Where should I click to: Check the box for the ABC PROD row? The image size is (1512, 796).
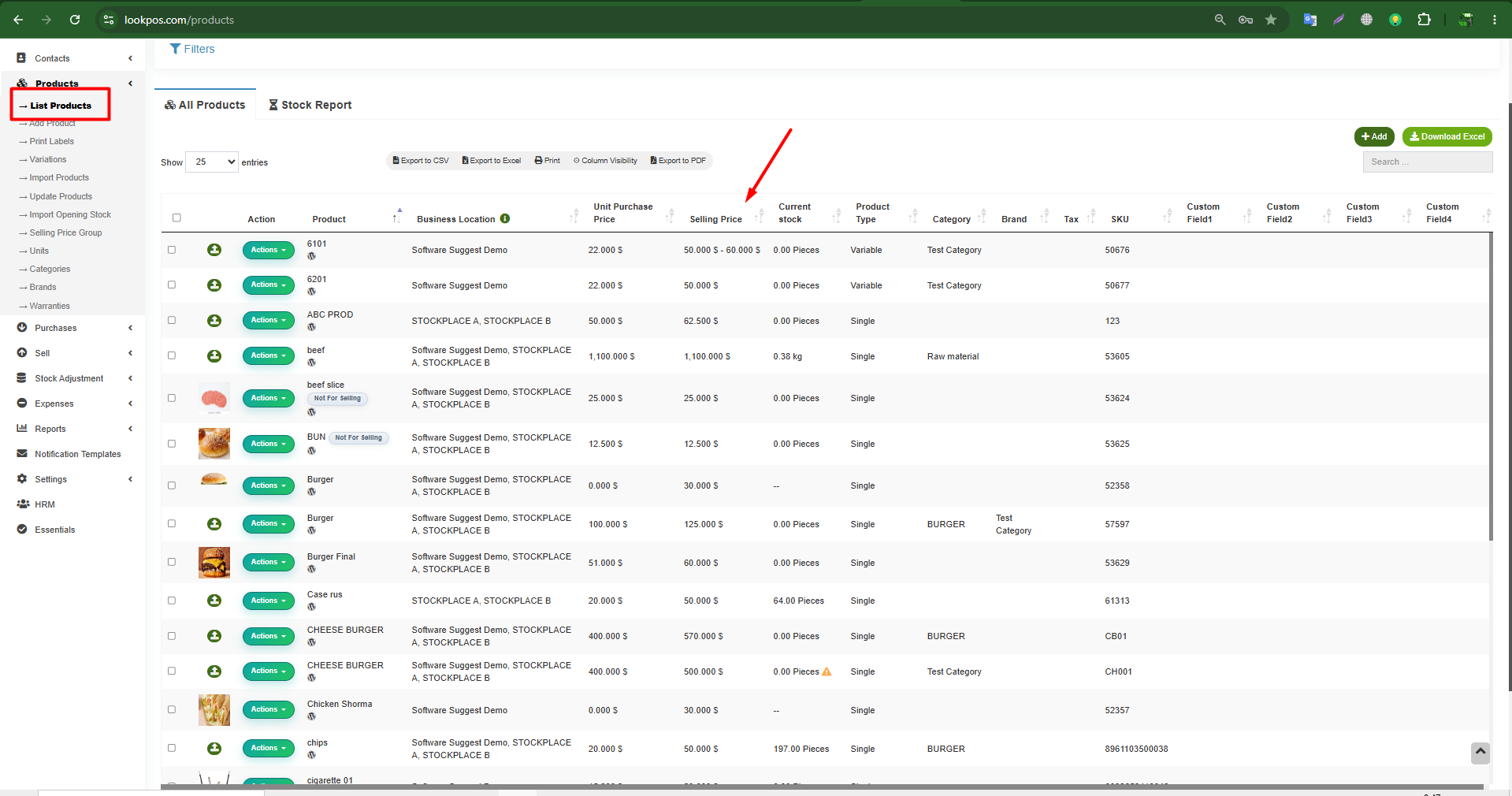(172, 320)
